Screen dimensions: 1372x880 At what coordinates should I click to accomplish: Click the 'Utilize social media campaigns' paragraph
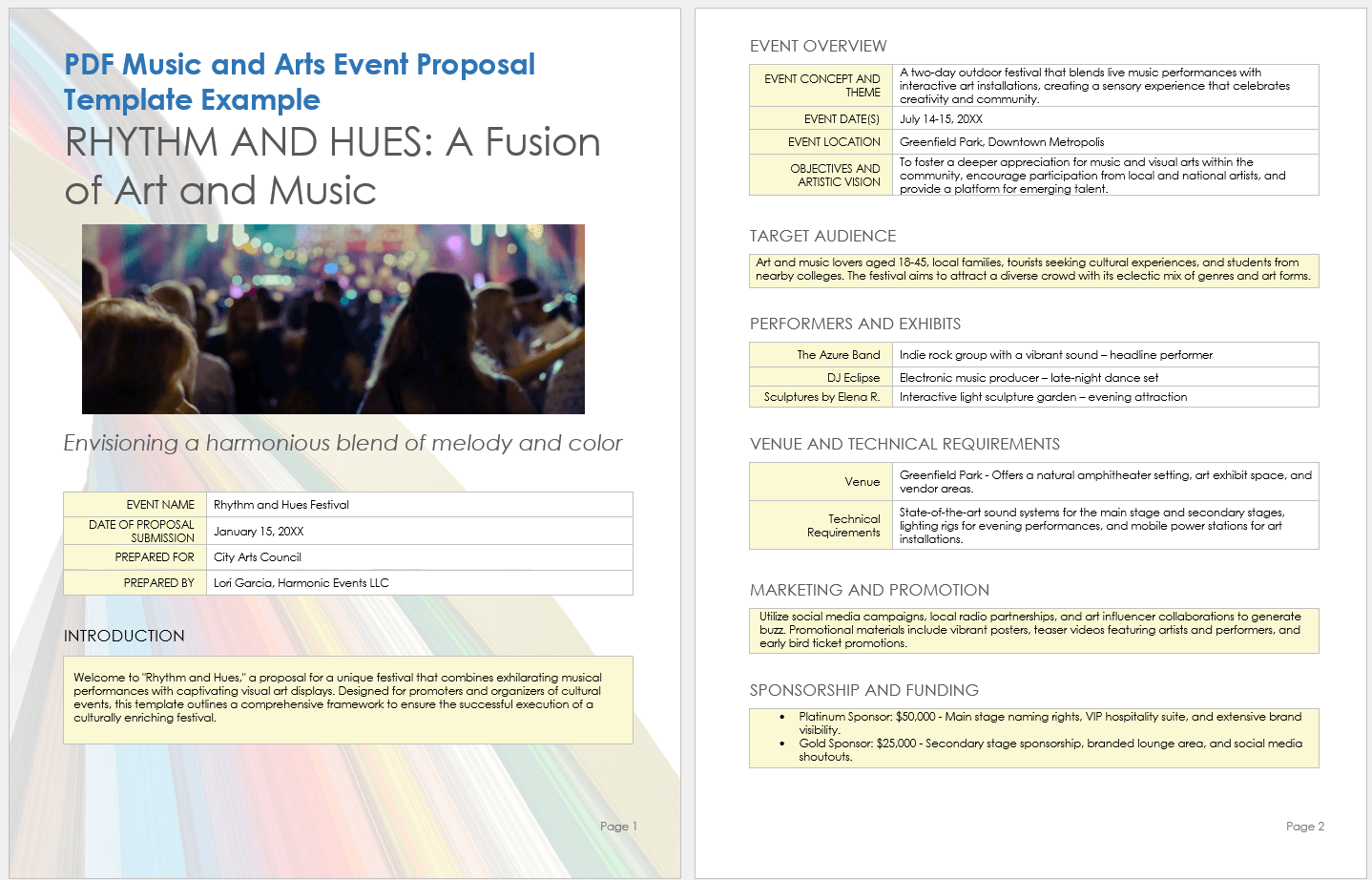point(1030,630)
